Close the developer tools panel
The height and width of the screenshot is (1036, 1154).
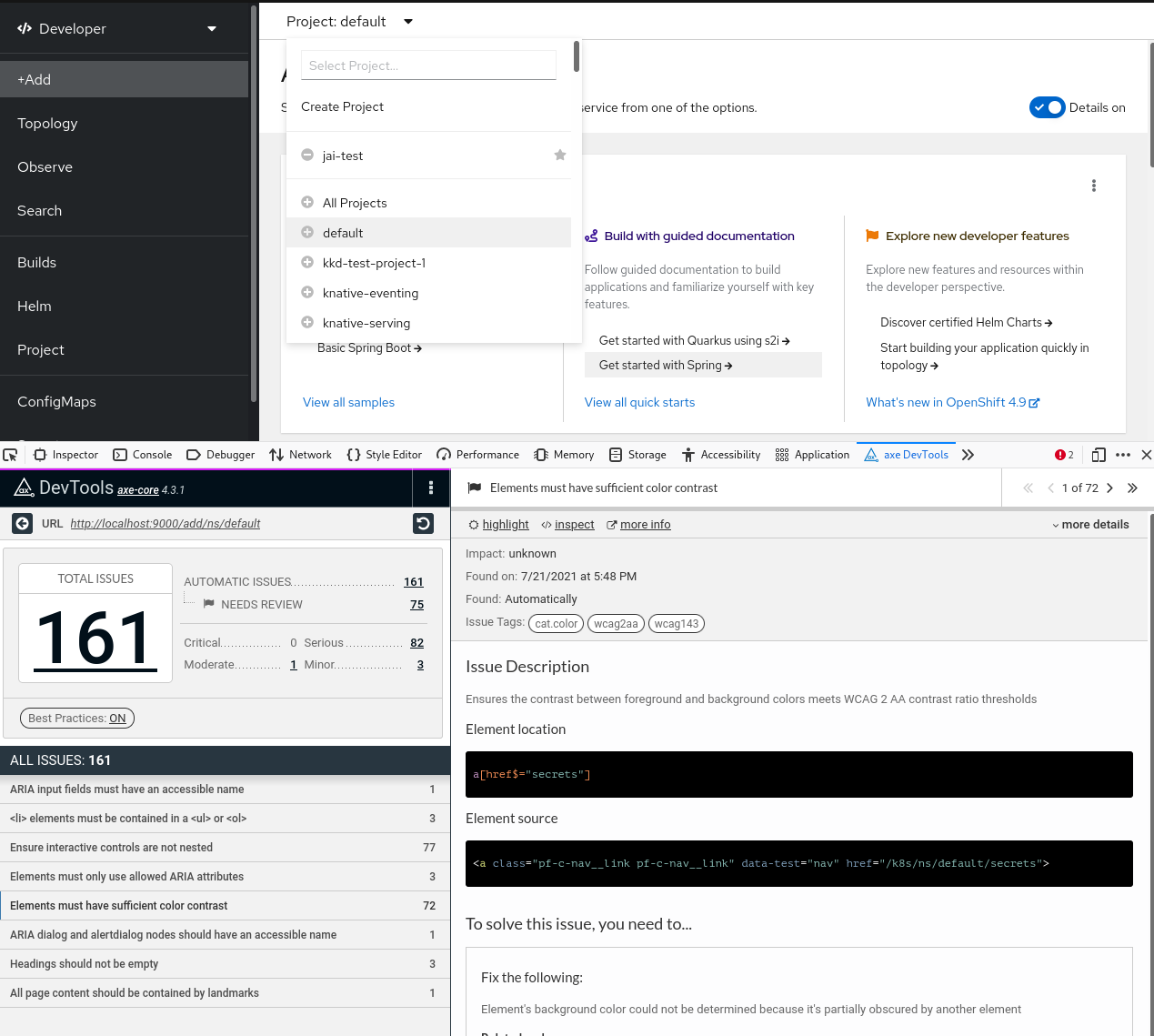tap(1146, 455)
